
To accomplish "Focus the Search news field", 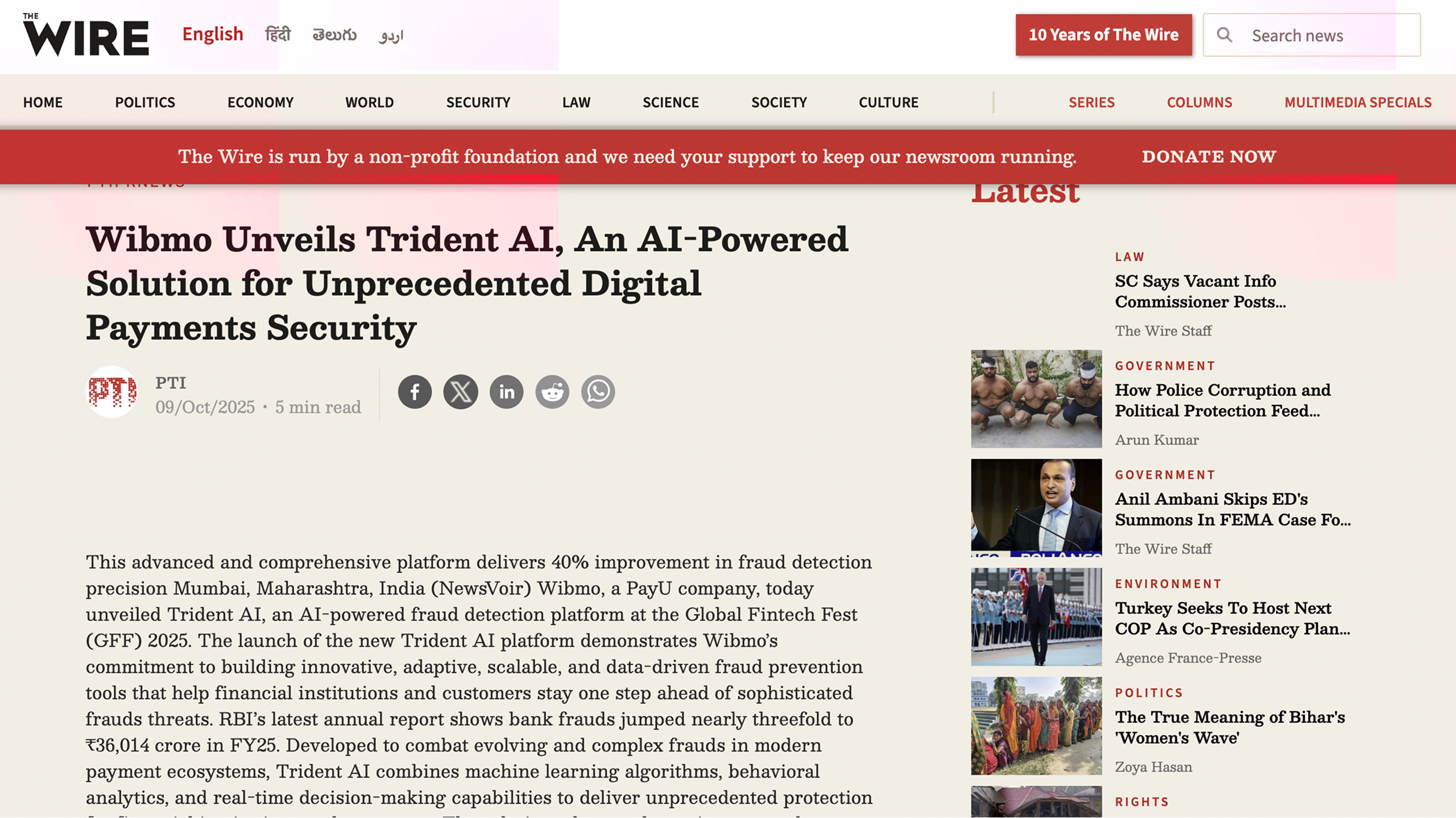I will coord(1312,35).
